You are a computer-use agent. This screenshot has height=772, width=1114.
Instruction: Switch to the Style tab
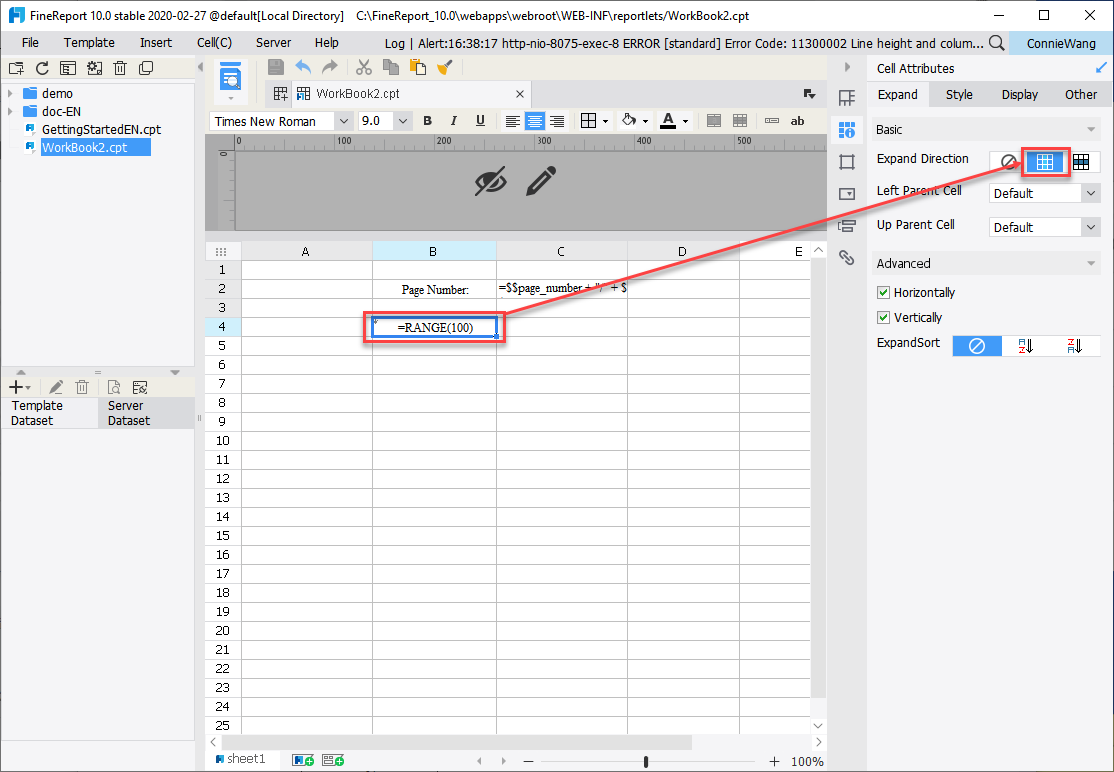pyautogui.click(x=959, y=94)
